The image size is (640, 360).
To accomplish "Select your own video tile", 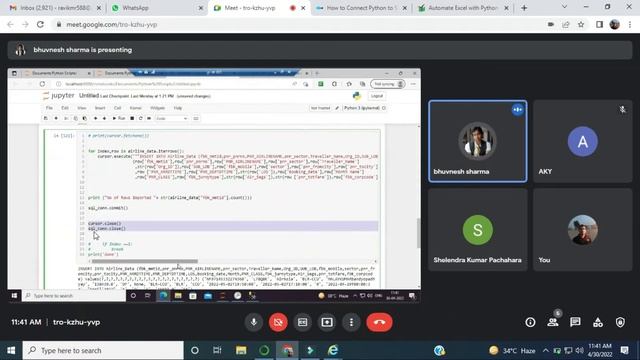I will 583,229.
